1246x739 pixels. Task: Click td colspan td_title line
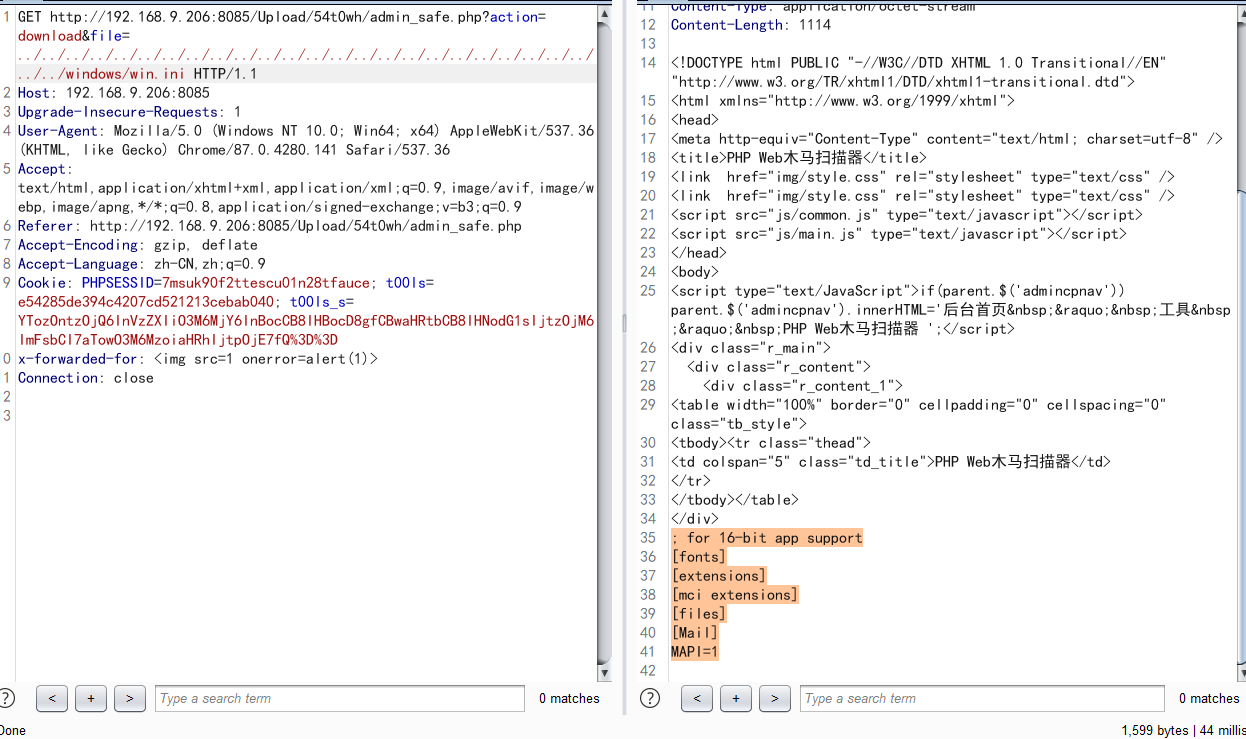pyautogui.click(x=891, y=462)
